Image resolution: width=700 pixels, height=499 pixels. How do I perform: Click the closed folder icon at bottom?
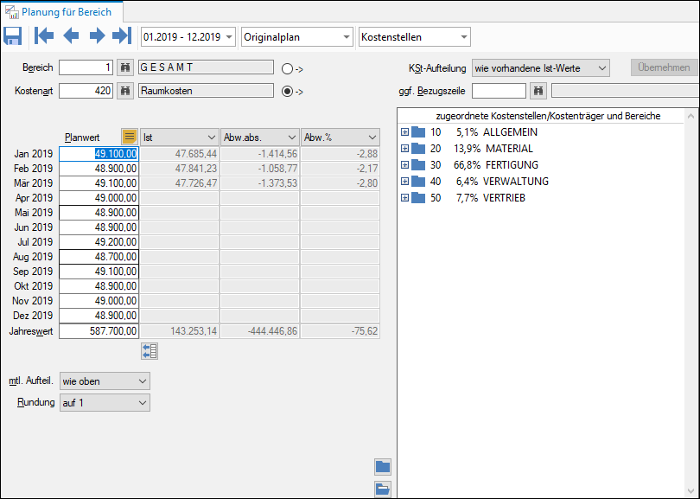click(x=383, y=467)
